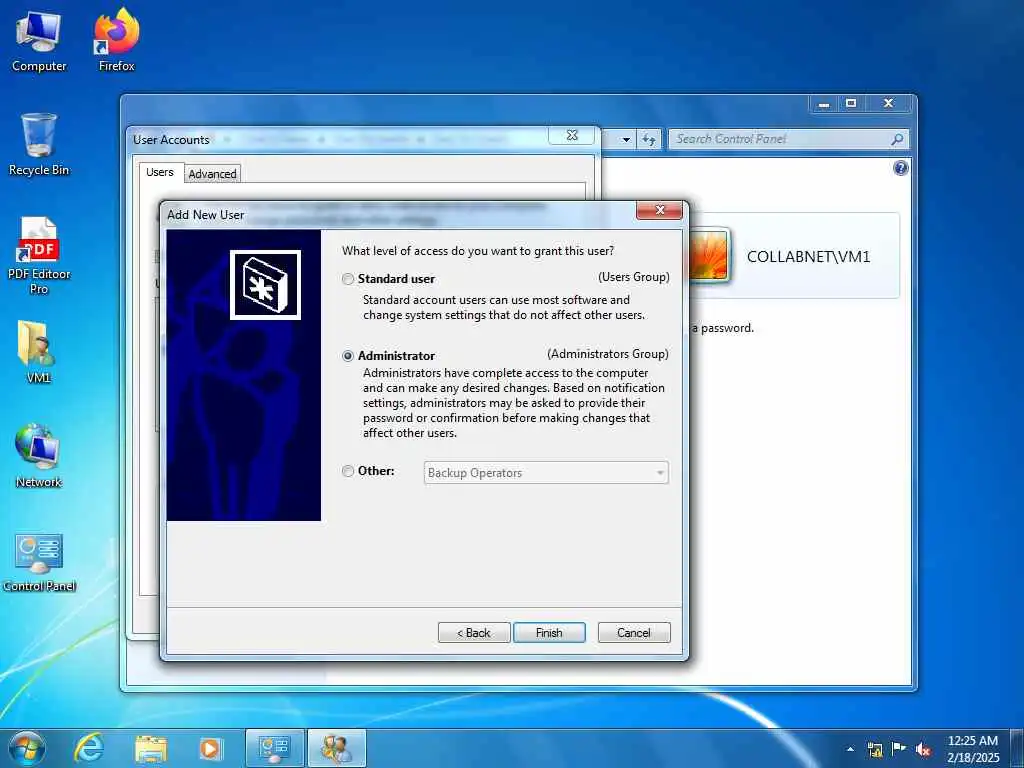The image size is (1024, 768).
Task: Open the address bar history dropdown
Action: [626, 140]
